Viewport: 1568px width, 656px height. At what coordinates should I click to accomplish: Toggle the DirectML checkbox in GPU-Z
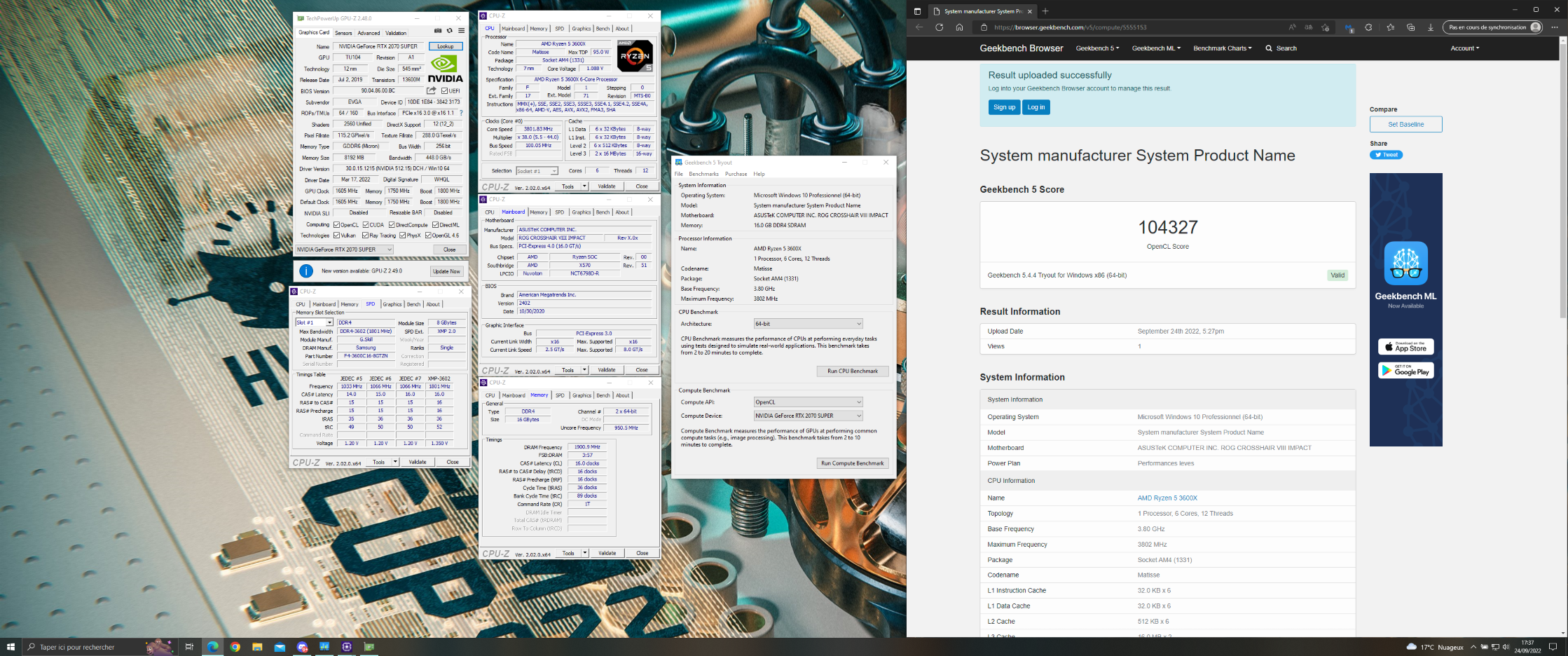click(x=435, y=225)
